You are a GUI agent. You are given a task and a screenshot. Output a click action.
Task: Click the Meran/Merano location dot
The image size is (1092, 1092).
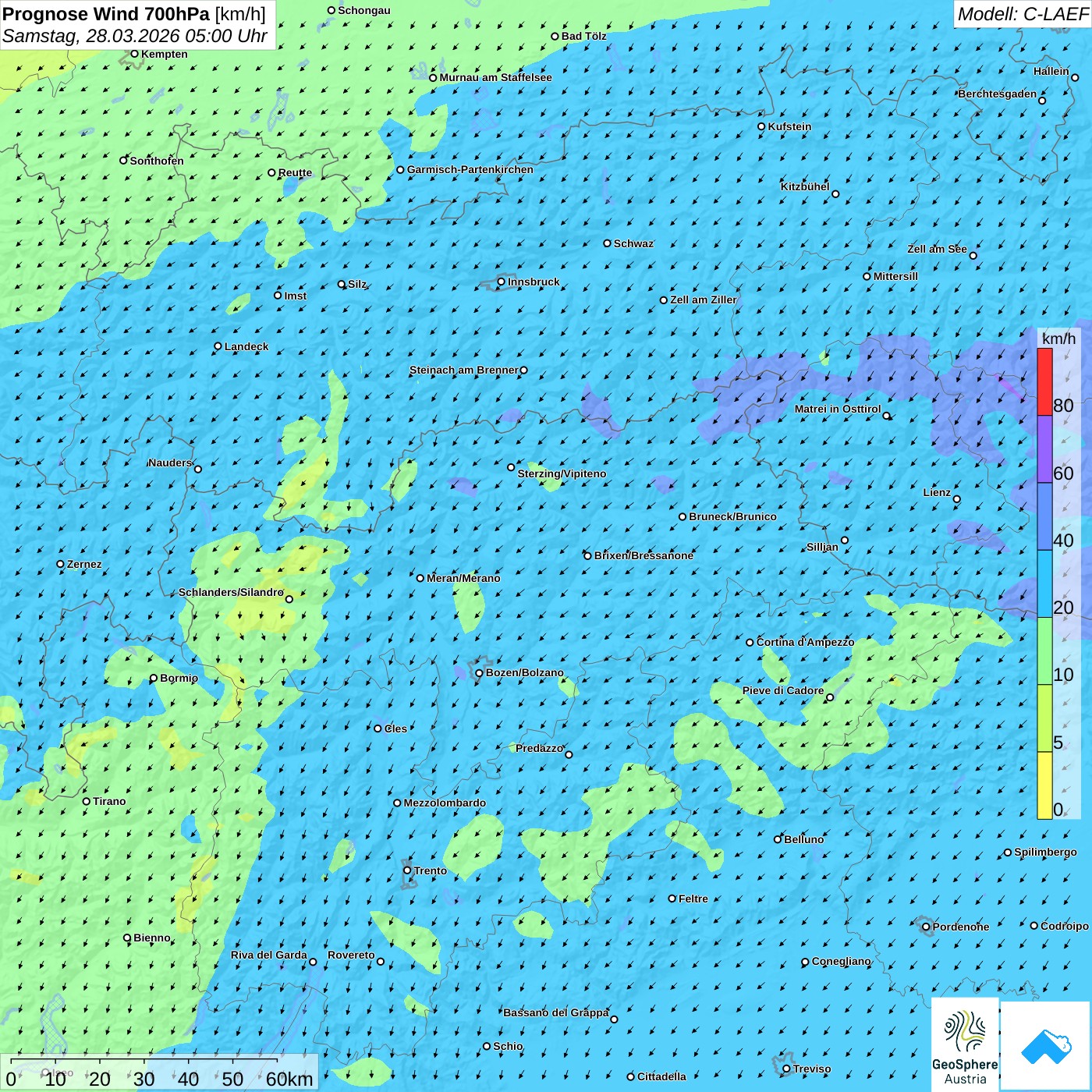click(420, 578)
